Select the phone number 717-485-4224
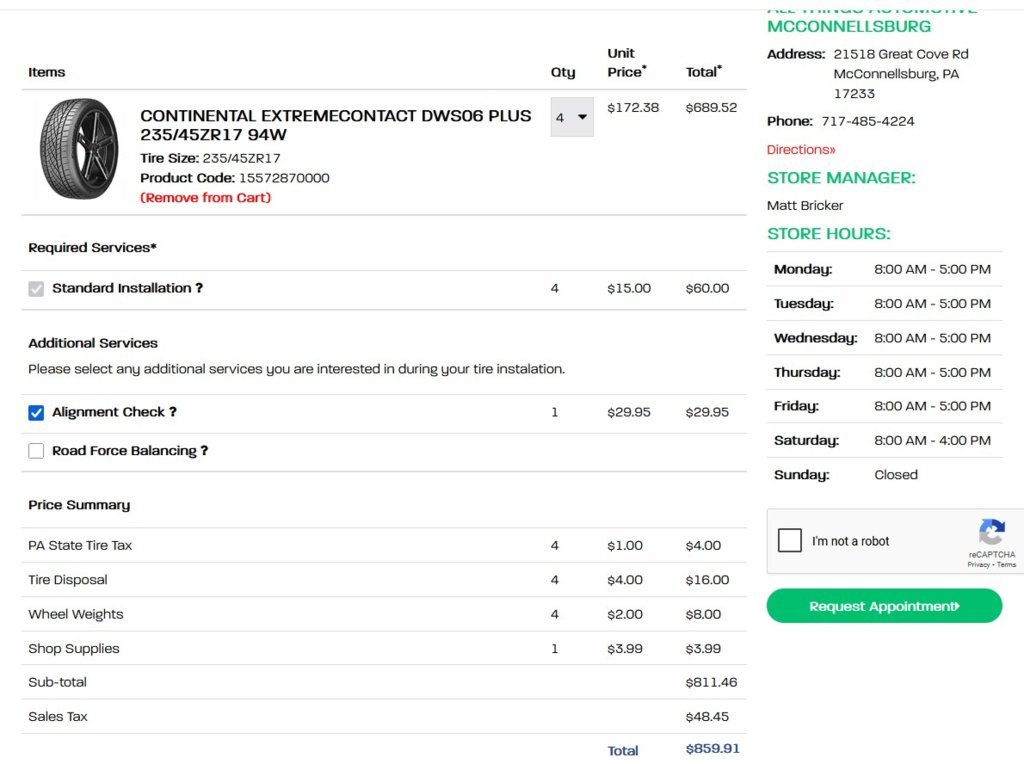Viewport: 1024px width, 764px height. (867, 121)
